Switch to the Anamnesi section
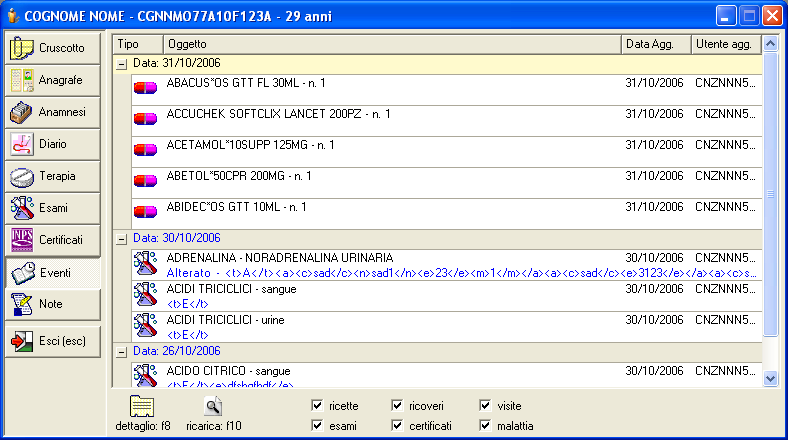The image size is (788, 440). pyautogui.click(x=54, y=112)
